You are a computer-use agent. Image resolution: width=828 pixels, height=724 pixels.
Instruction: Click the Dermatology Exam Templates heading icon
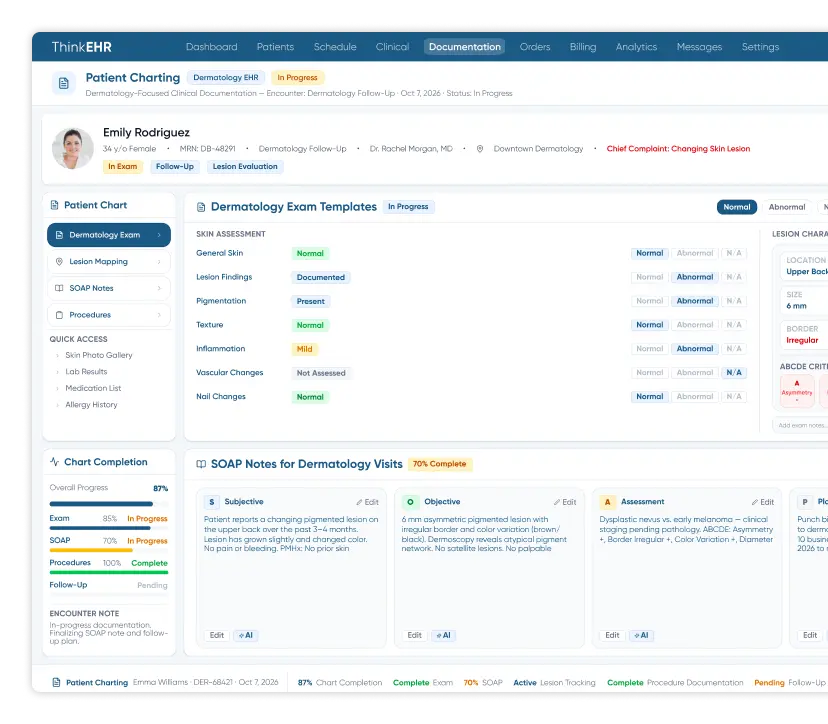tap(201, 207)
